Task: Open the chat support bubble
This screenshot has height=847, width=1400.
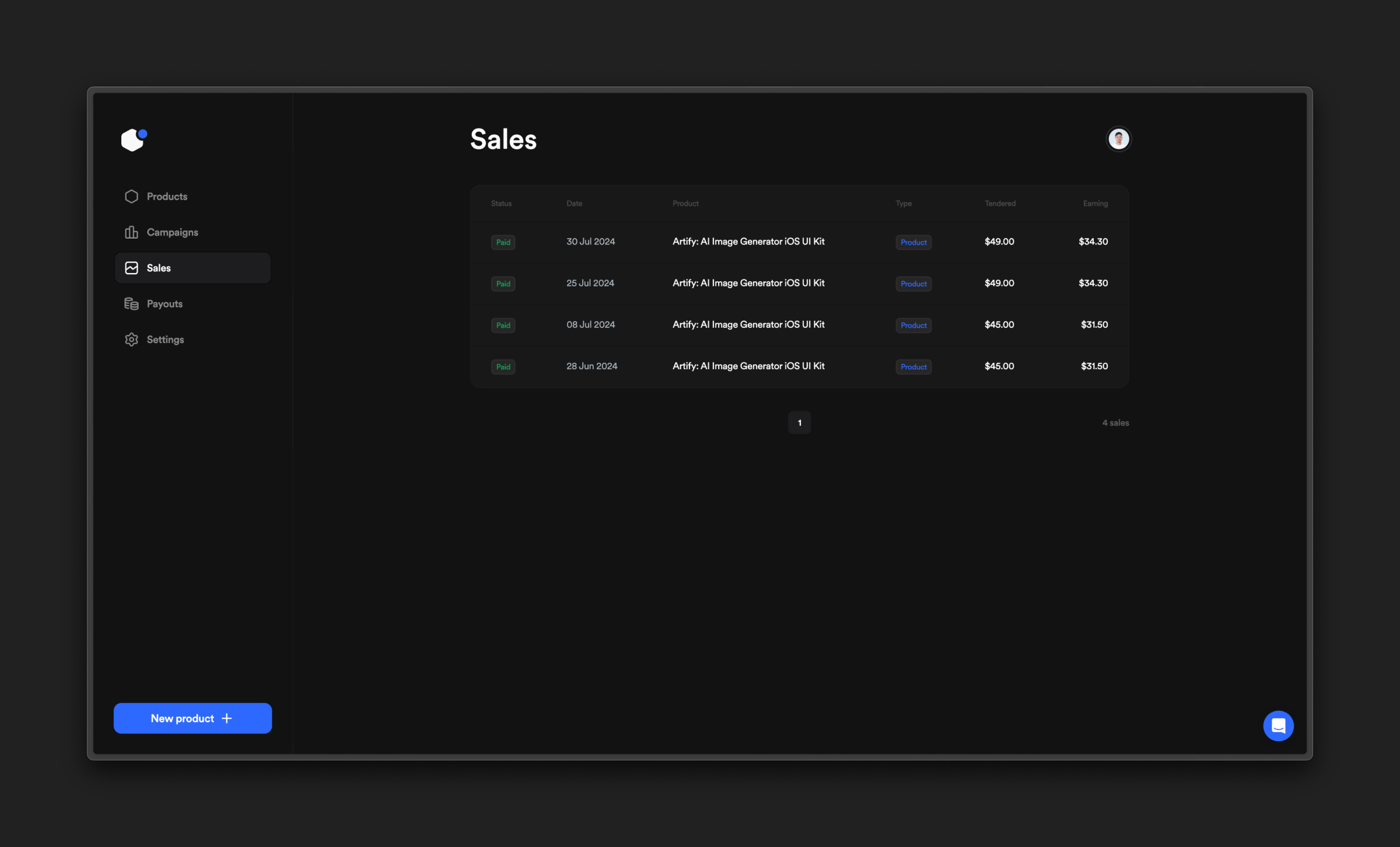Action: 1277,726
